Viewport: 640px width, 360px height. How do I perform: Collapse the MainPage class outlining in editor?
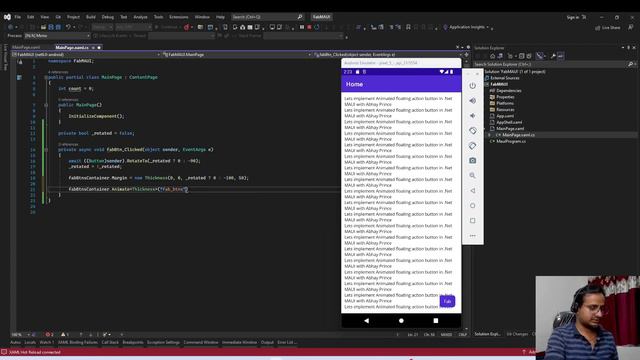(x=46, y=77)
